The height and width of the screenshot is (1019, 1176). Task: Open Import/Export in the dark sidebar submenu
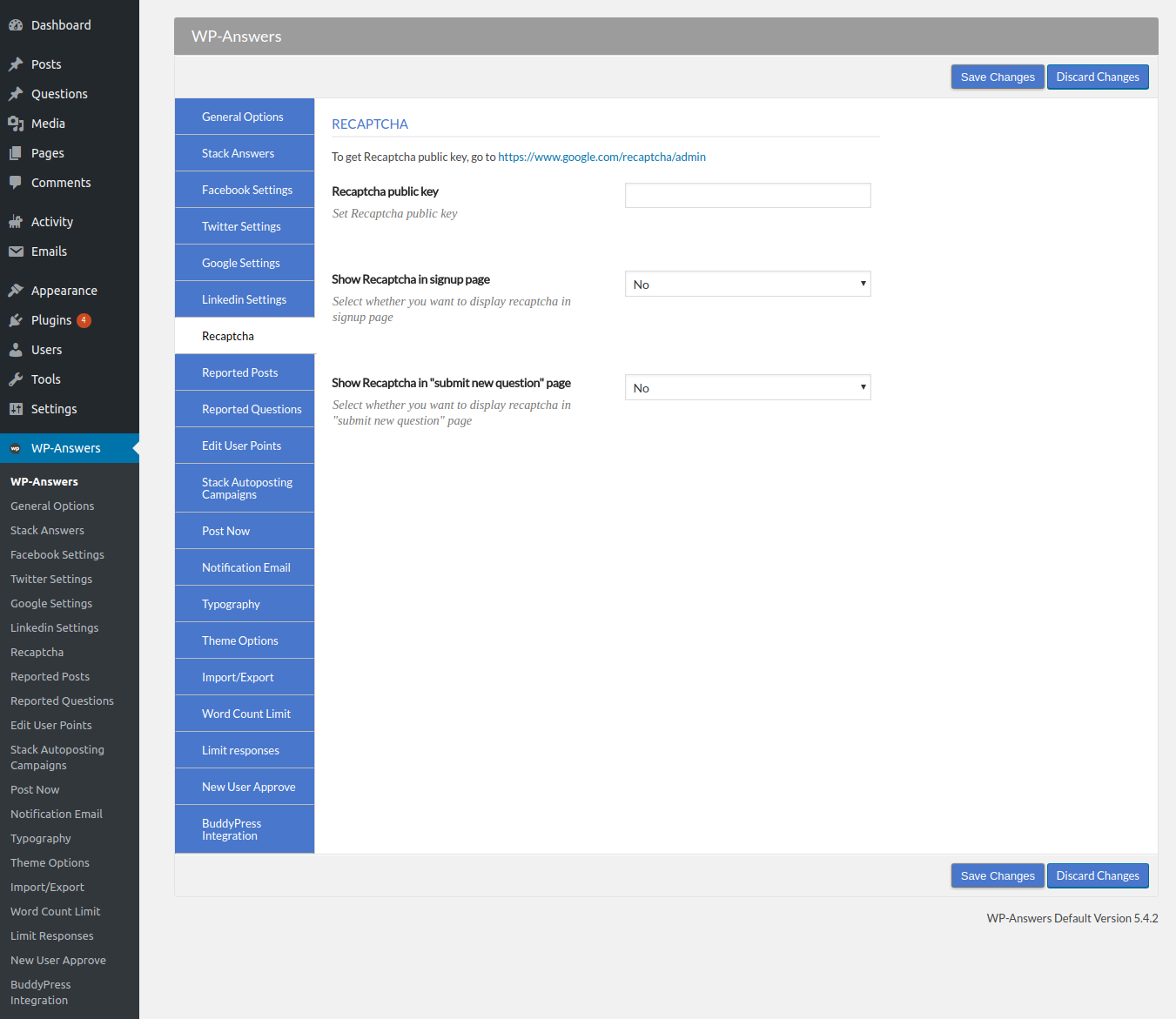tap(48, 887)
